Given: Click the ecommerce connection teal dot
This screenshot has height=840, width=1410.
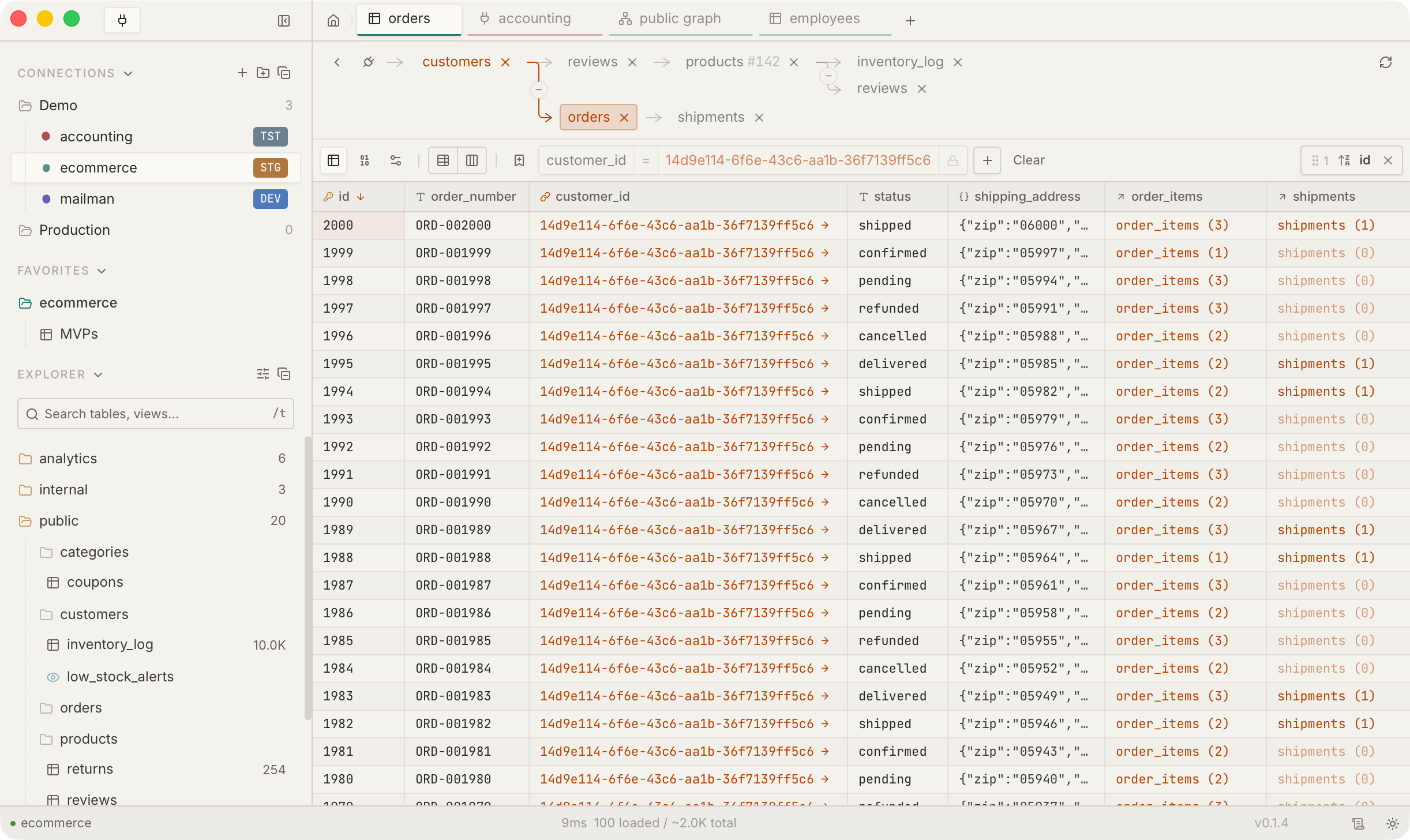Looking at the screenshot, I should [x=46, y=168].
